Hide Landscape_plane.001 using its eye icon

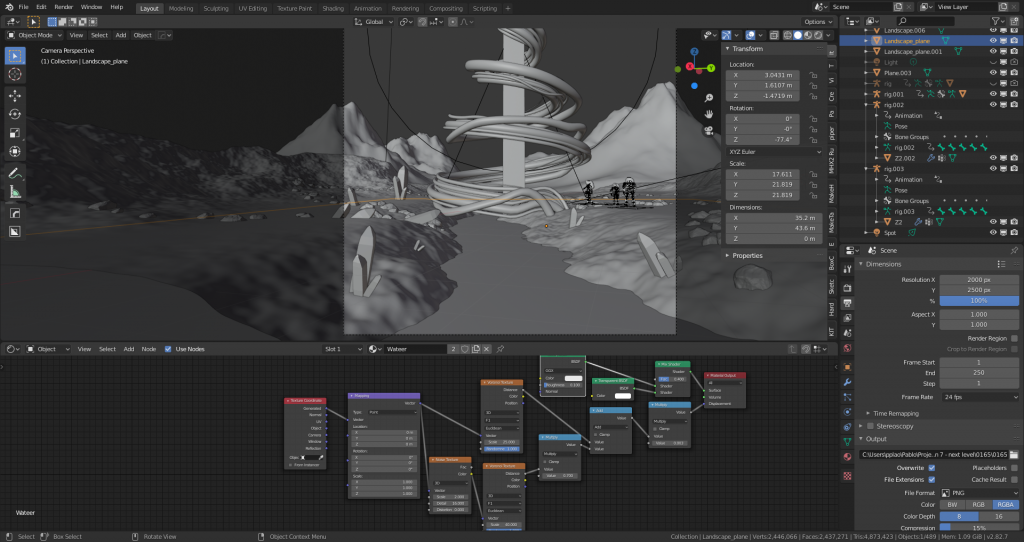click(x=991, y=51)
